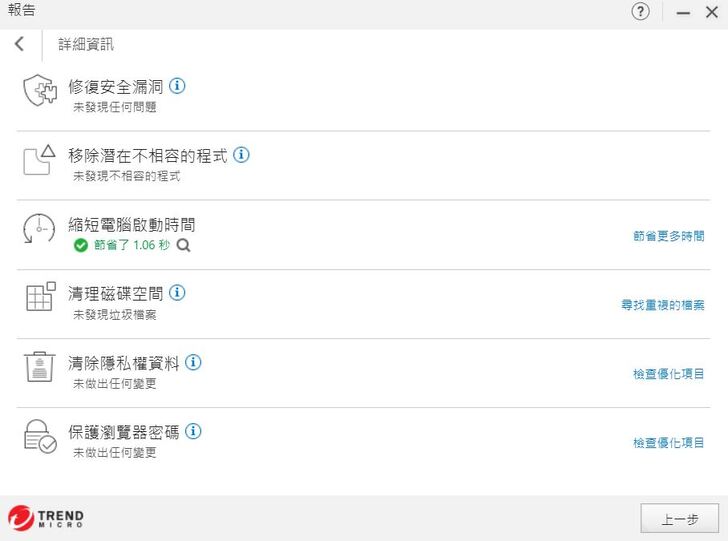
Task: Open 檢查優化項目 link for 保護瀏覽器密碼
Action: point(668,443)
